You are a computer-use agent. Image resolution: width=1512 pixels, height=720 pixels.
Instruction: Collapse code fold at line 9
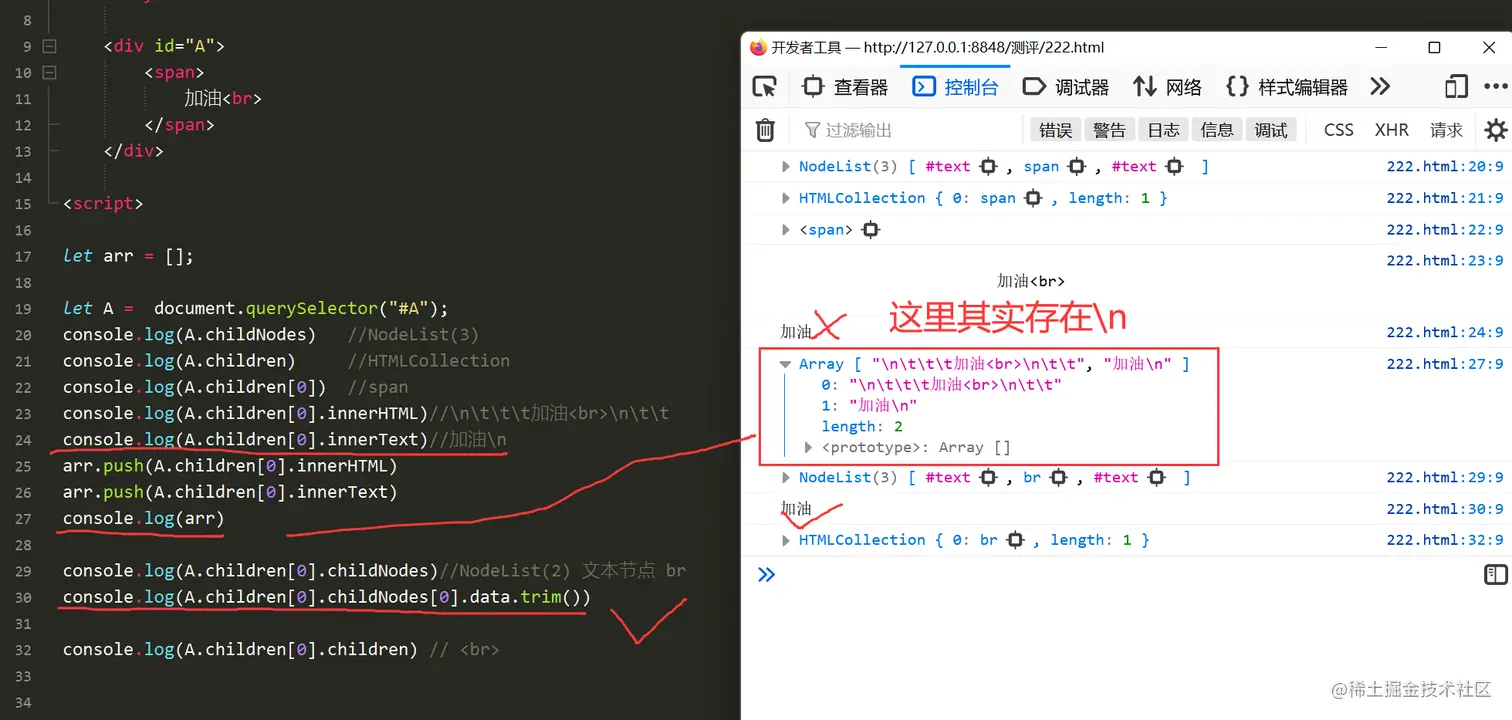click(50, 46)
